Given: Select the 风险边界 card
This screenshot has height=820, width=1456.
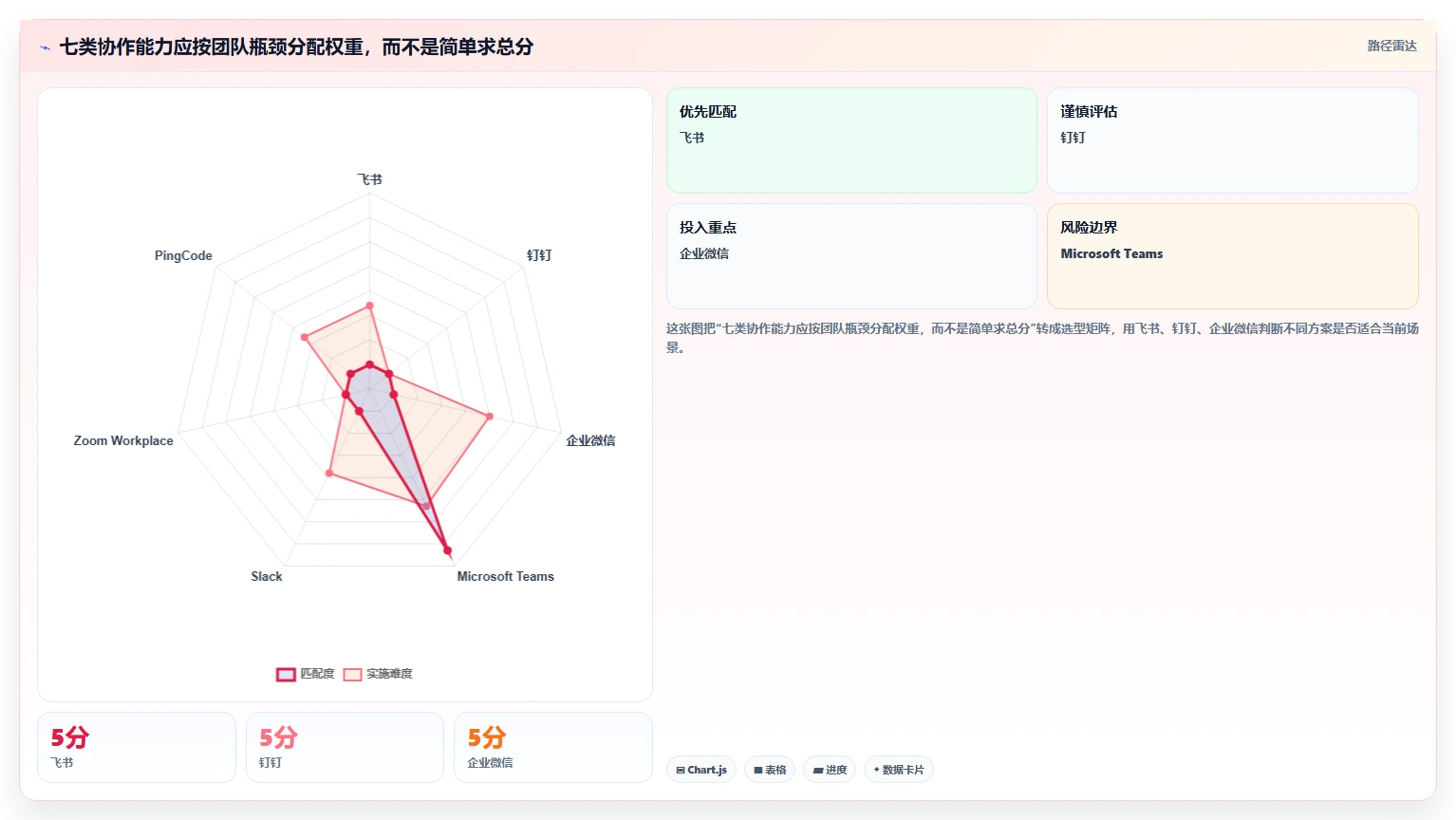Looking at the screenshot, I should (1233, 256).
